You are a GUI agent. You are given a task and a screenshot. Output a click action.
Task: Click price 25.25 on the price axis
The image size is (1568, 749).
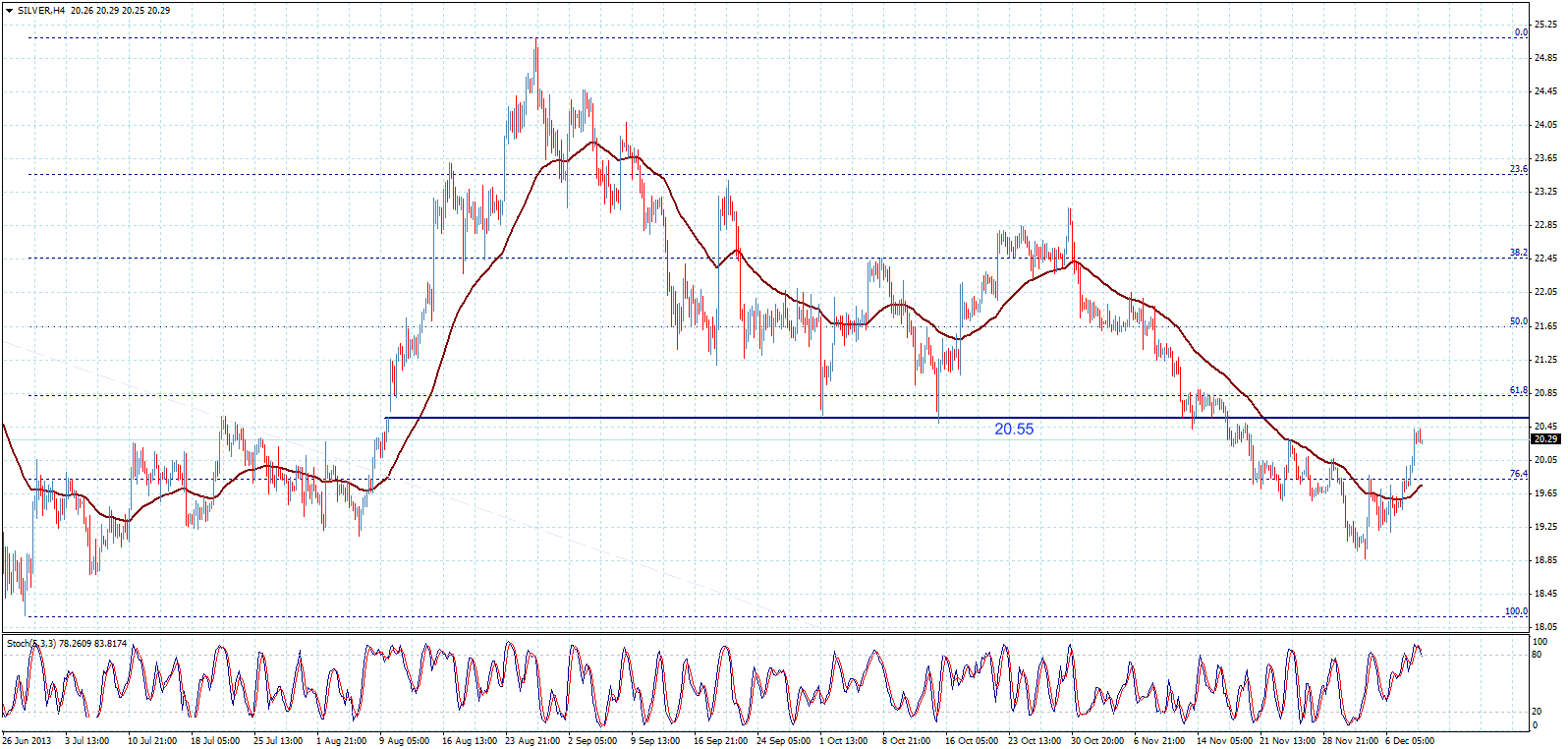pos(1545,25)
